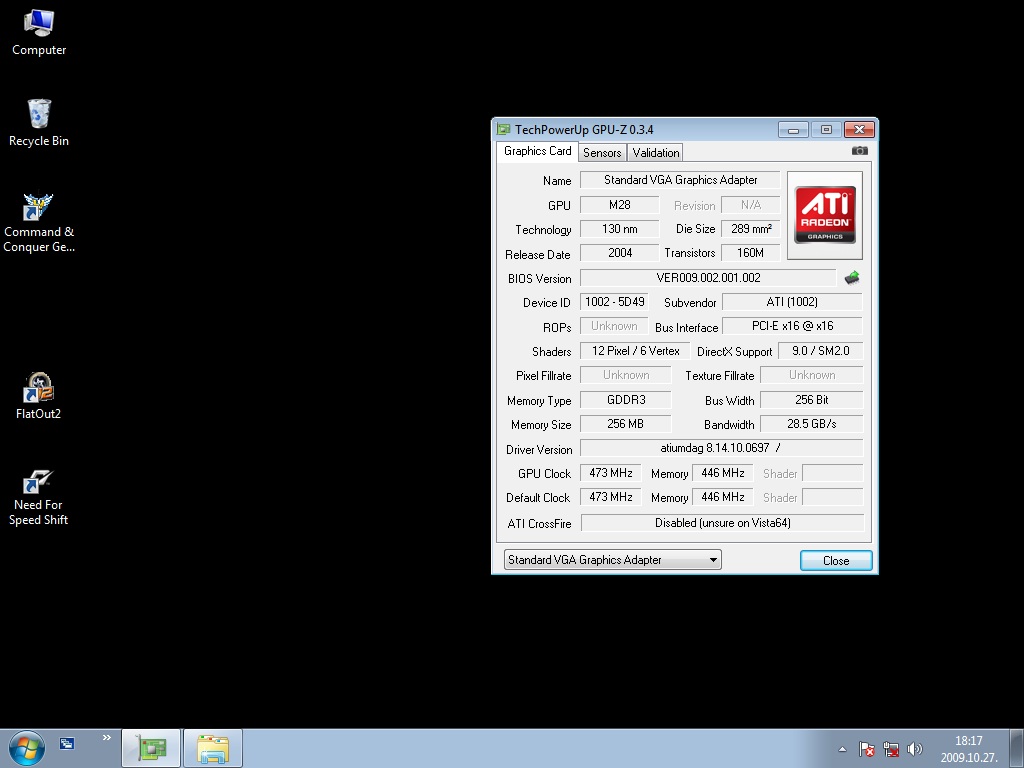Click Bandwidth 28.5 GB/s field

pyautogui.click(x=812, y=424)
